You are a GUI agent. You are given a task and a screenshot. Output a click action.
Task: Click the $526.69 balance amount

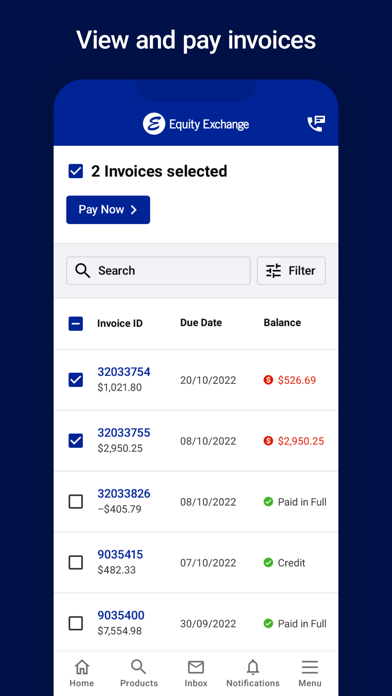(x=297, y=380)
